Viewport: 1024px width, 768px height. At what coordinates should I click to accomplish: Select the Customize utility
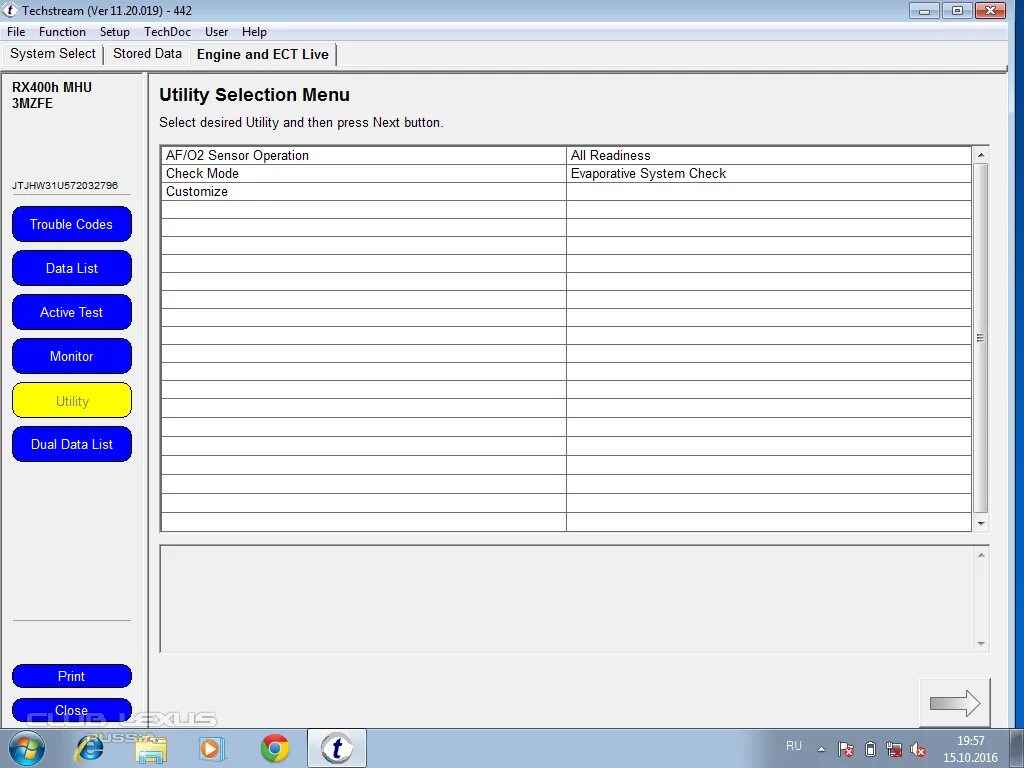363,191
